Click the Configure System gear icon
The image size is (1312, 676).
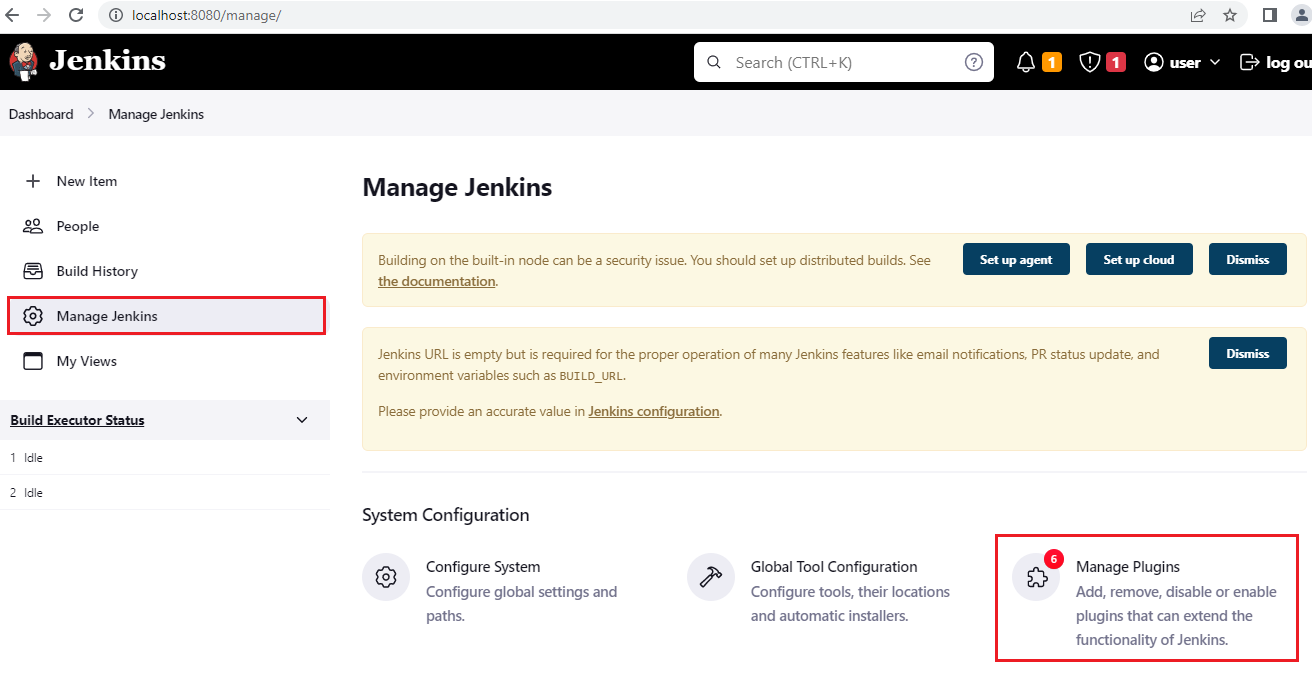pyautogui.click(x=386, y=577)
